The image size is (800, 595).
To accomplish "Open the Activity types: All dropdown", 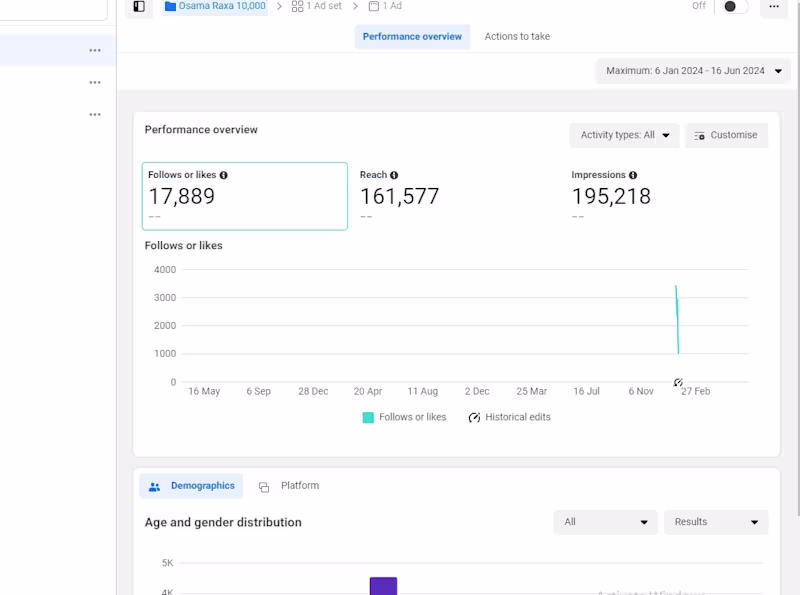I will [624, 135].
